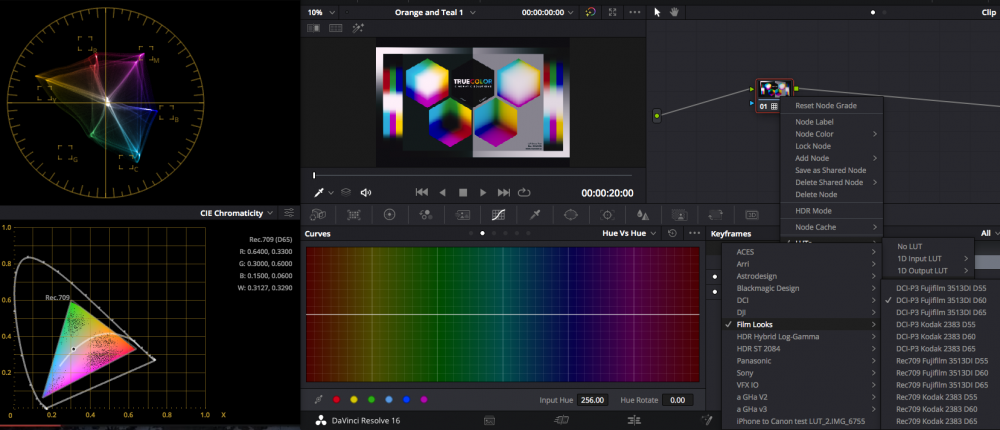Click the Input Hue value field
The image size is (1000, 430).
593,400
